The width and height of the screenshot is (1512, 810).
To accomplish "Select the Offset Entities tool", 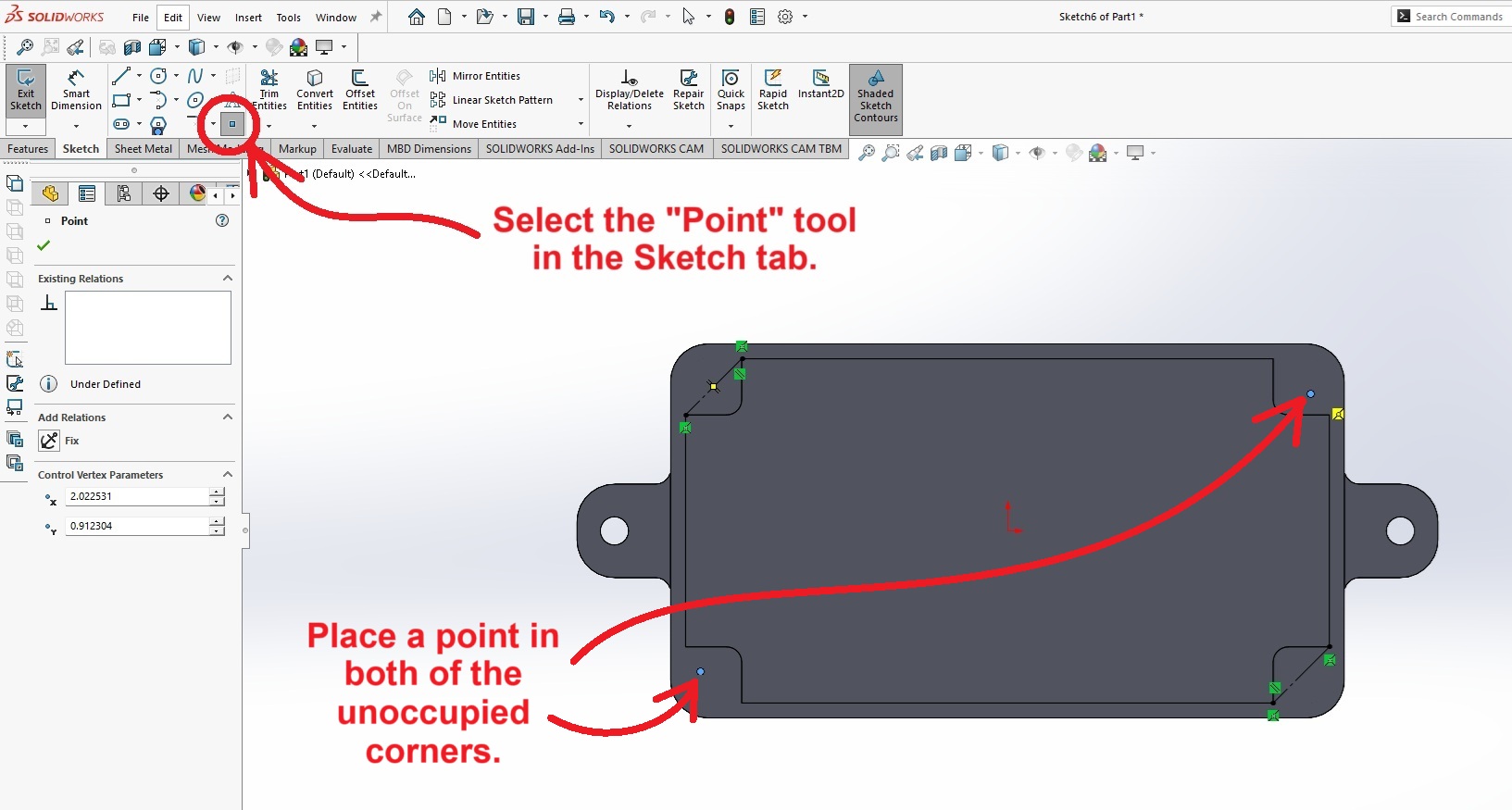I will (360, 91).
